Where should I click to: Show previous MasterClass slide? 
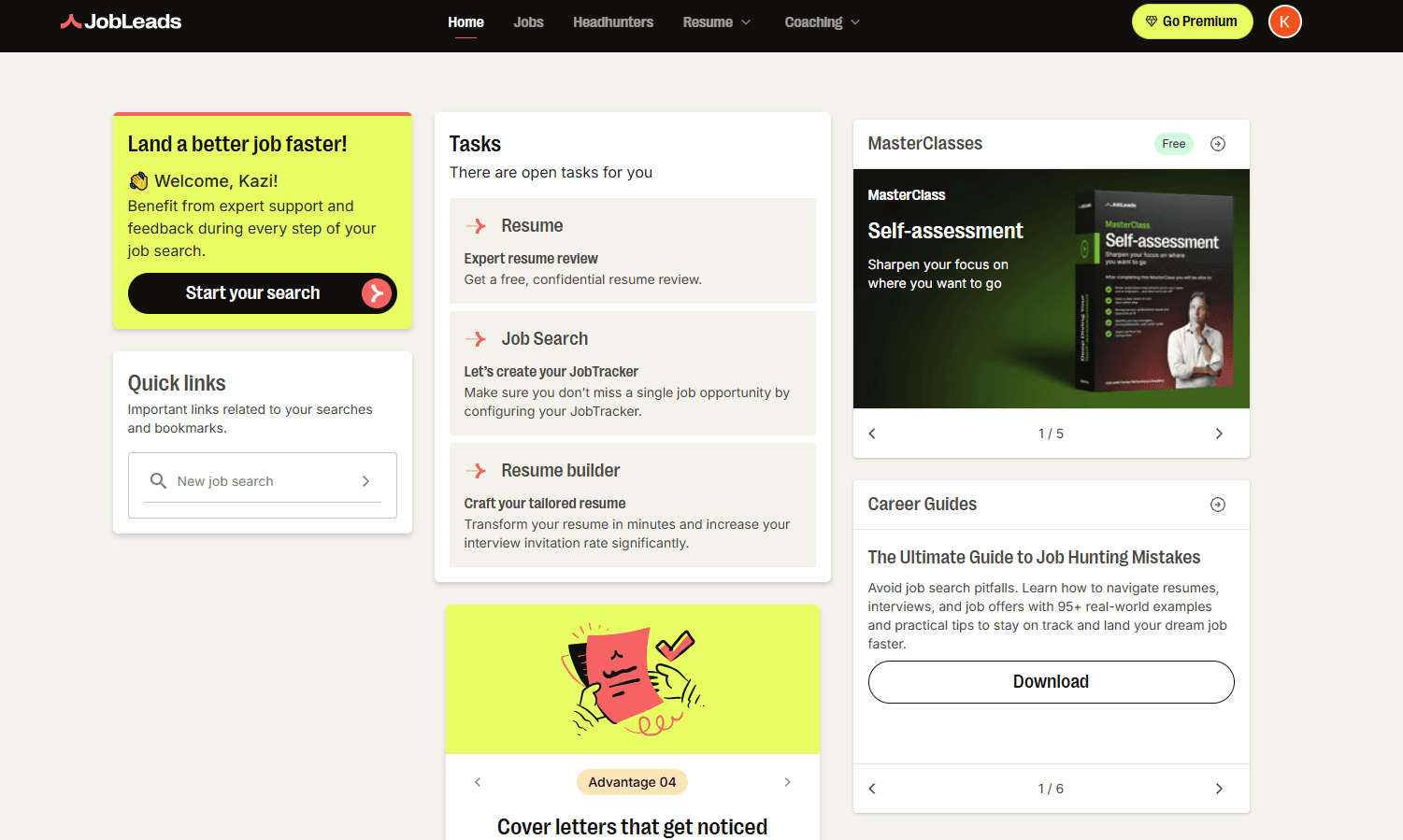click(872, 434)
